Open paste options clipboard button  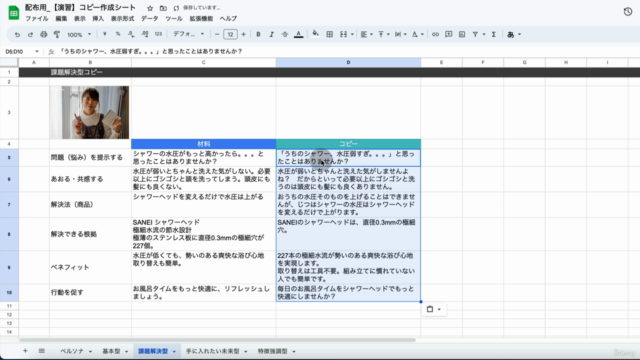pos(433,309)
